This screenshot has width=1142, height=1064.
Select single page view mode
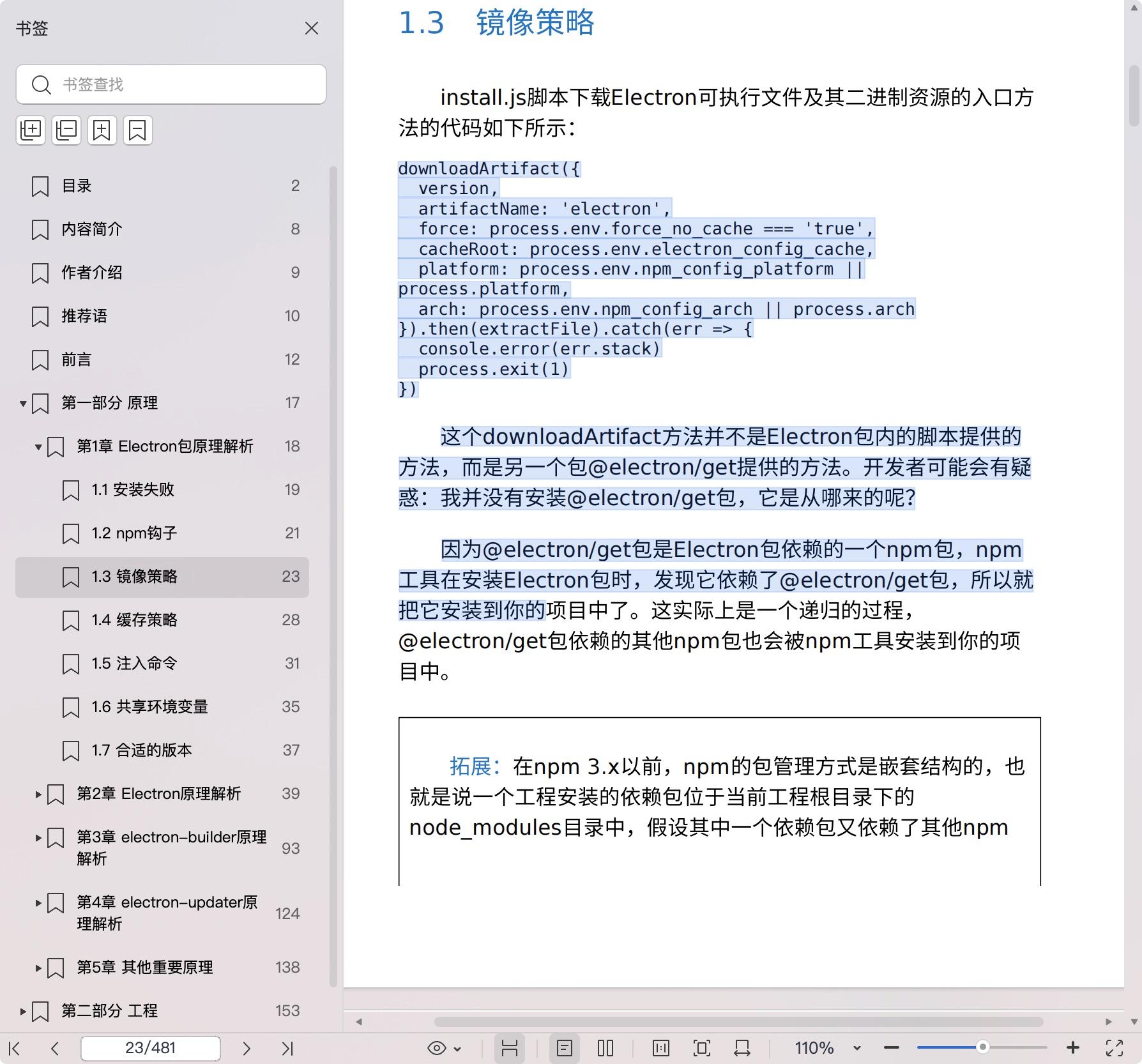(565, 1048)
